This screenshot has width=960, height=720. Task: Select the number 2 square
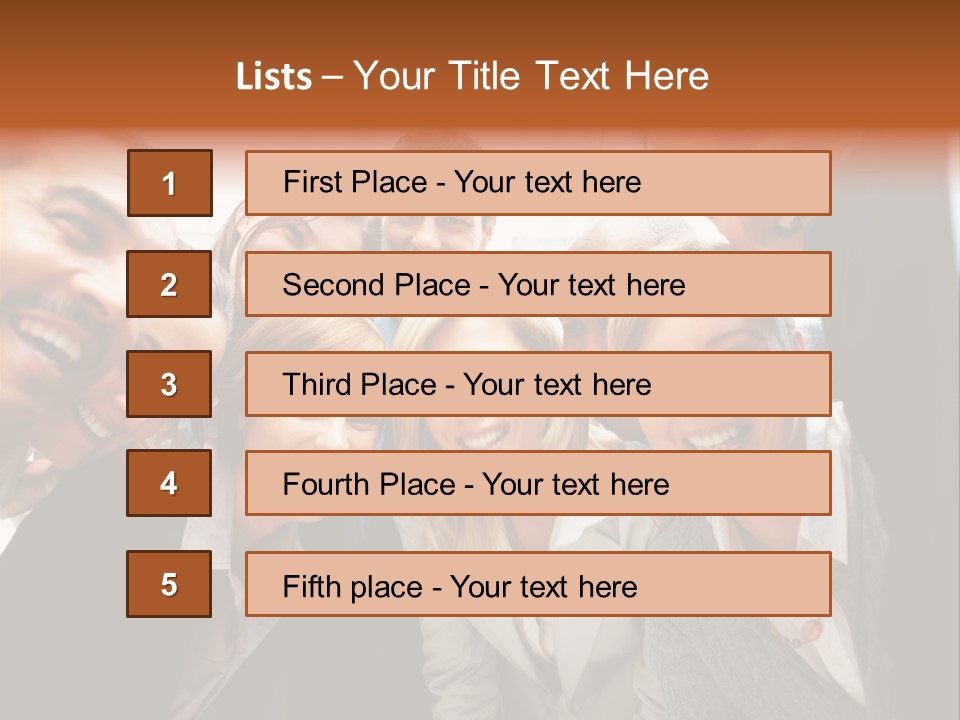pos(169,284)
